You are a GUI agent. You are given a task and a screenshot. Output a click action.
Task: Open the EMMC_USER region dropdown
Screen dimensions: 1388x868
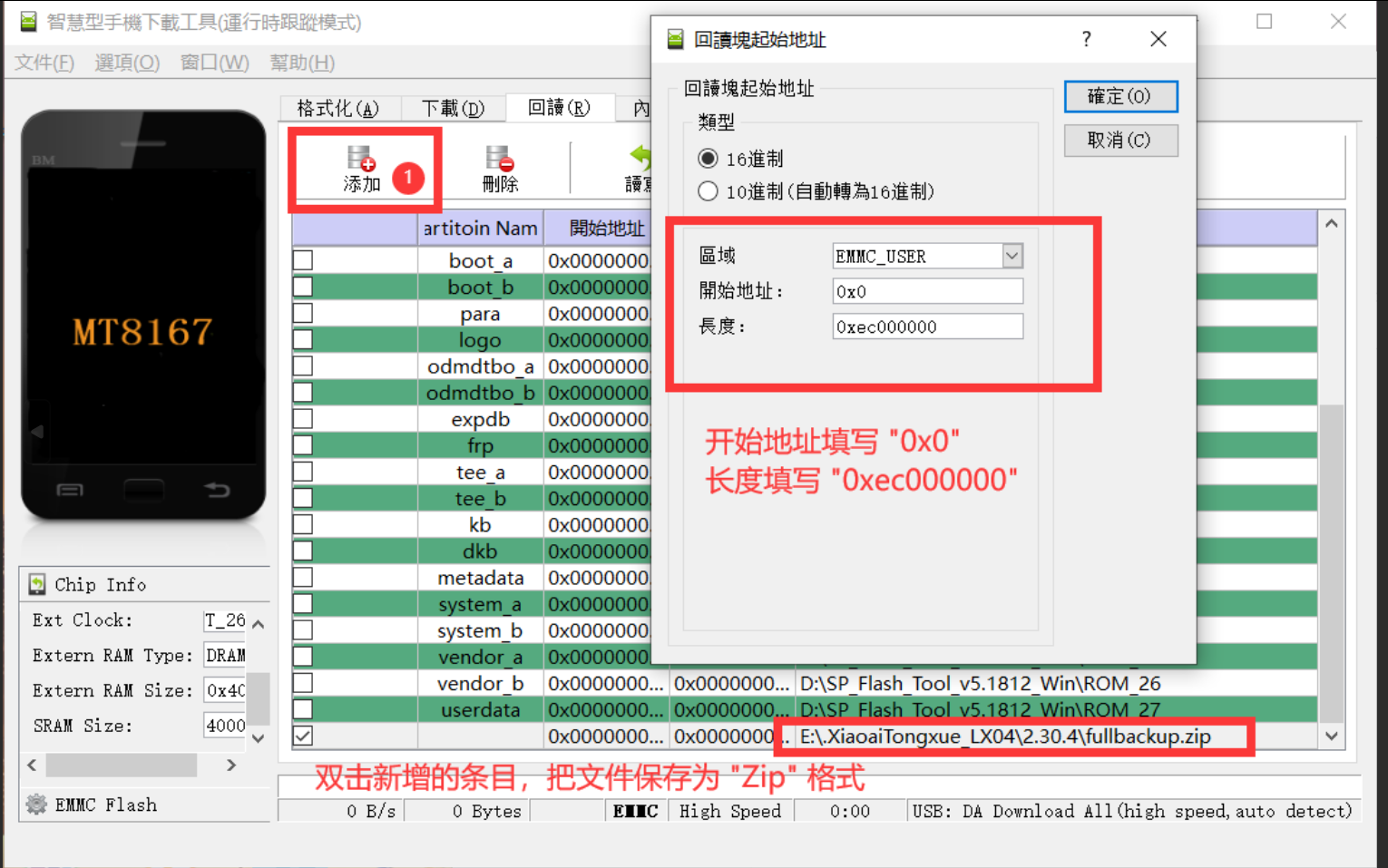click(x=1011, y=256)
